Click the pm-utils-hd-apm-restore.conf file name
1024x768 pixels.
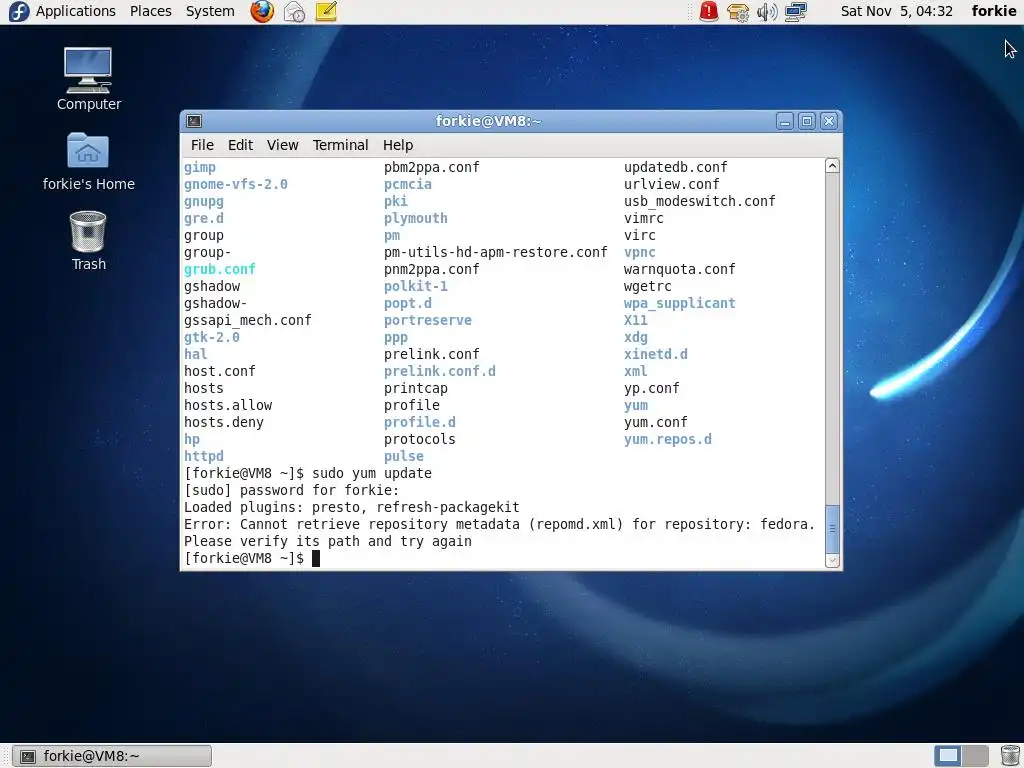click(496, 252)
